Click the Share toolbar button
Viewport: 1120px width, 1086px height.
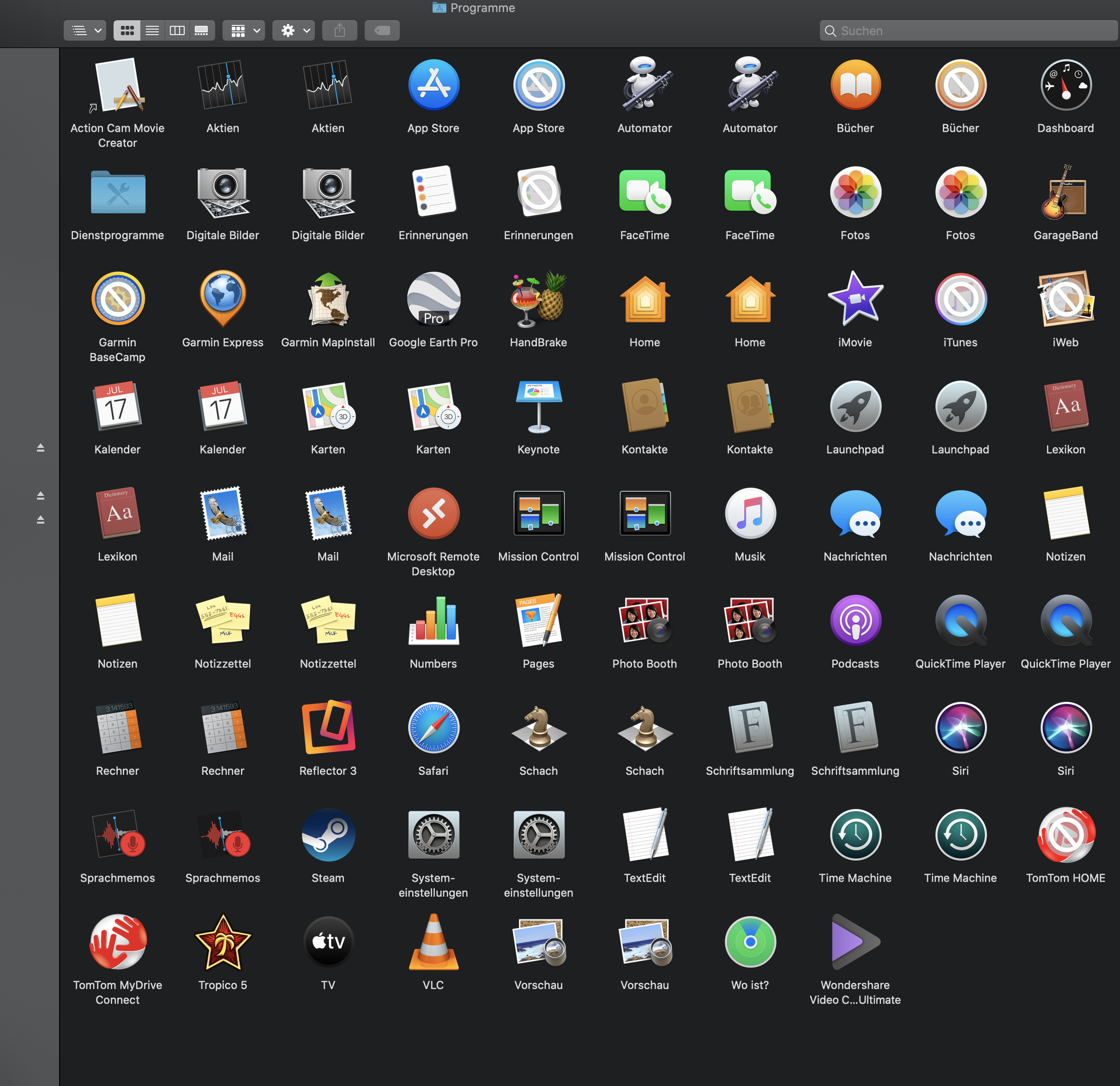coord(339,31)
